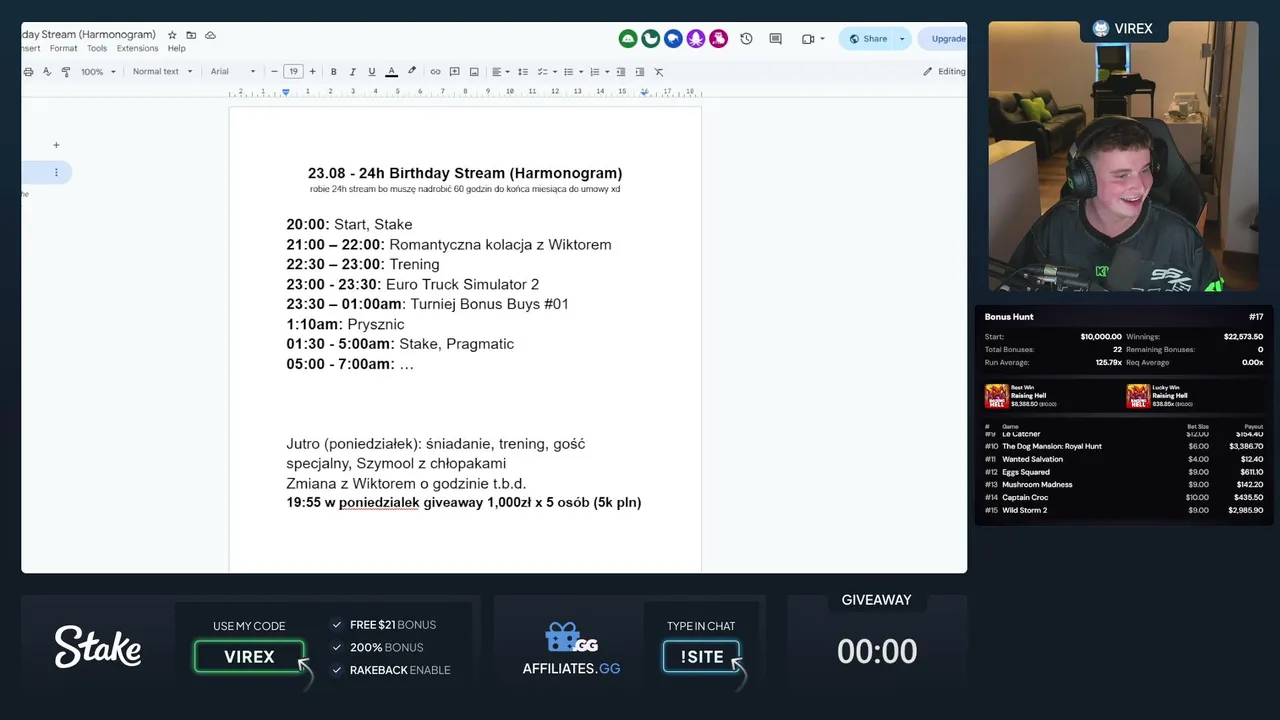Open the Format menu
The height and width of the screenshot is (720, 1280).
coord(63,48)
